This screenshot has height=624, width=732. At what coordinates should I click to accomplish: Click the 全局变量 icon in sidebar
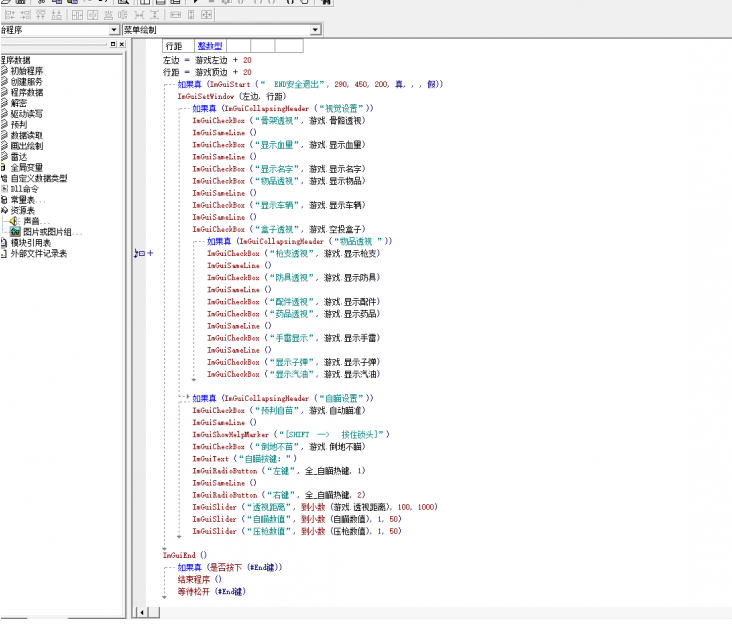pos(4,167)
